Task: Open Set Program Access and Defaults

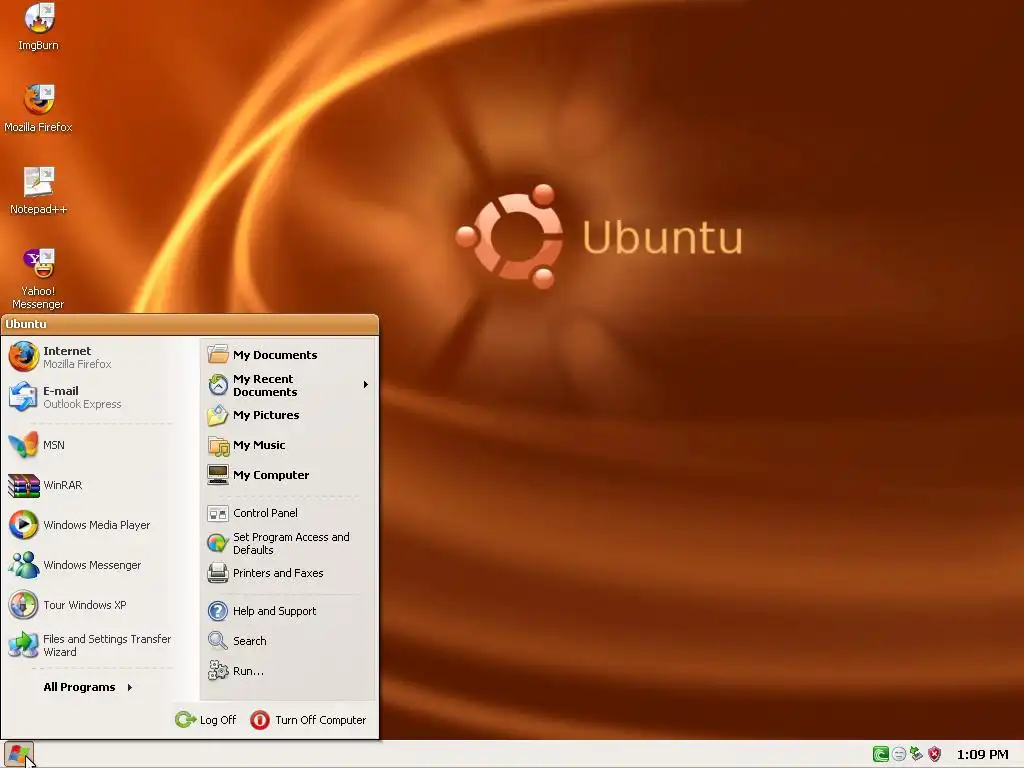Action: pos(289,543)
